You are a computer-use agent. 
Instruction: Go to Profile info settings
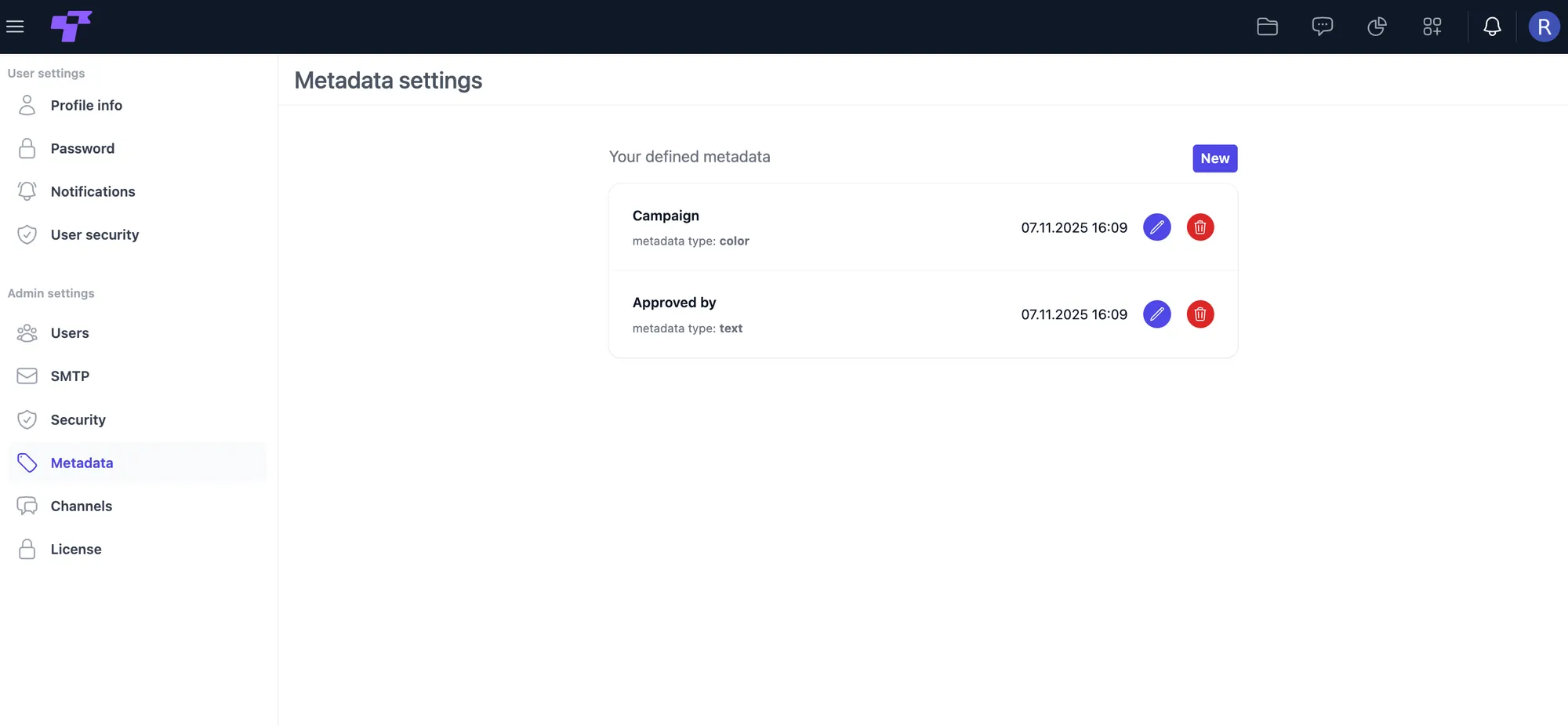[137, 105]
